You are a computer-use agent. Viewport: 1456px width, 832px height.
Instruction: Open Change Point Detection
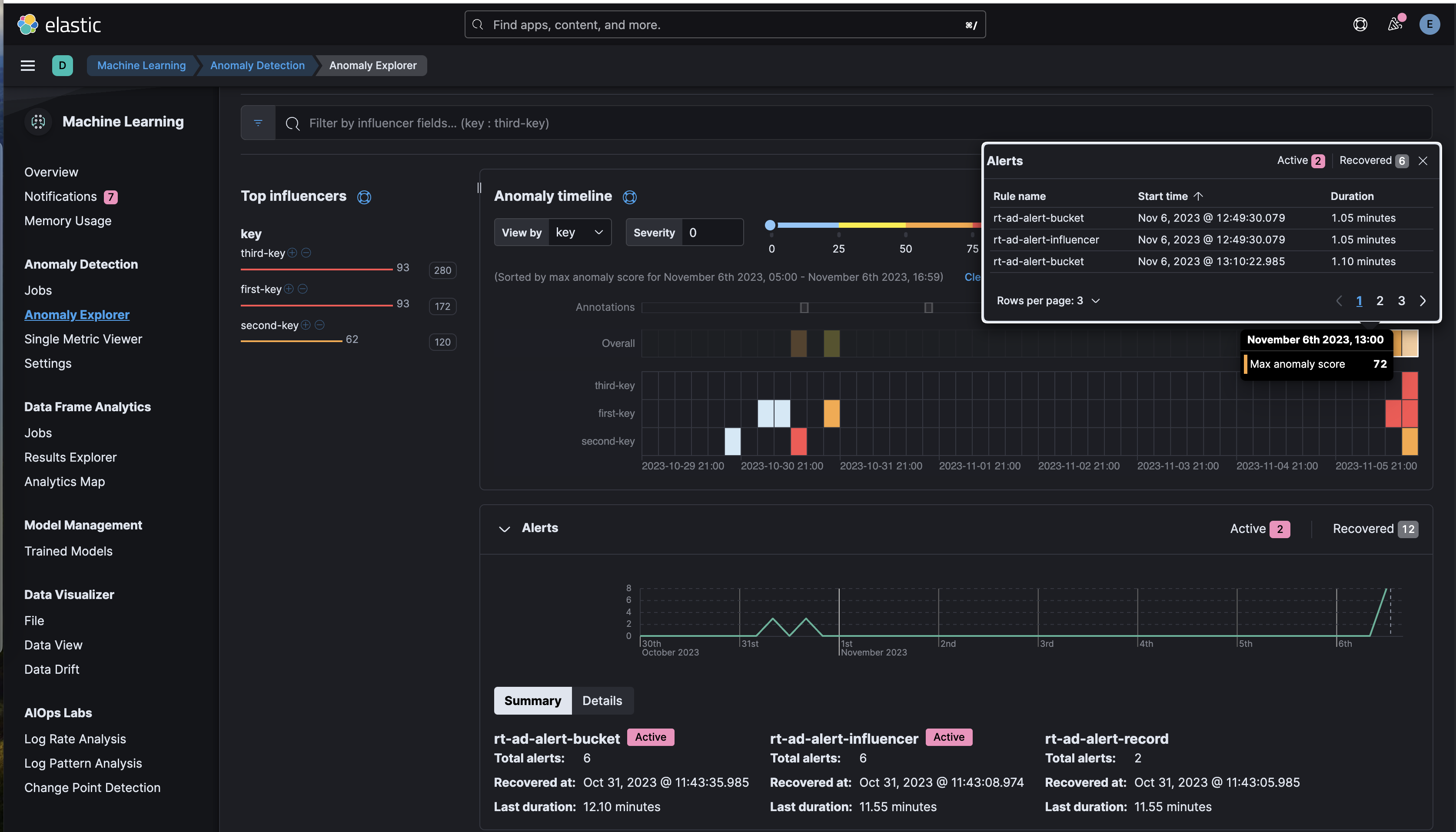click(x=92, y=787)
